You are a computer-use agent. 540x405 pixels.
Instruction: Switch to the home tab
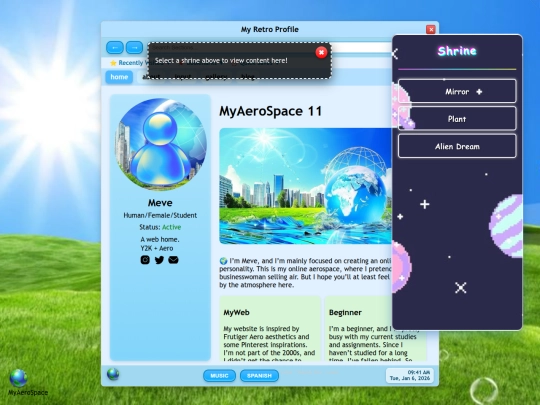119,77
